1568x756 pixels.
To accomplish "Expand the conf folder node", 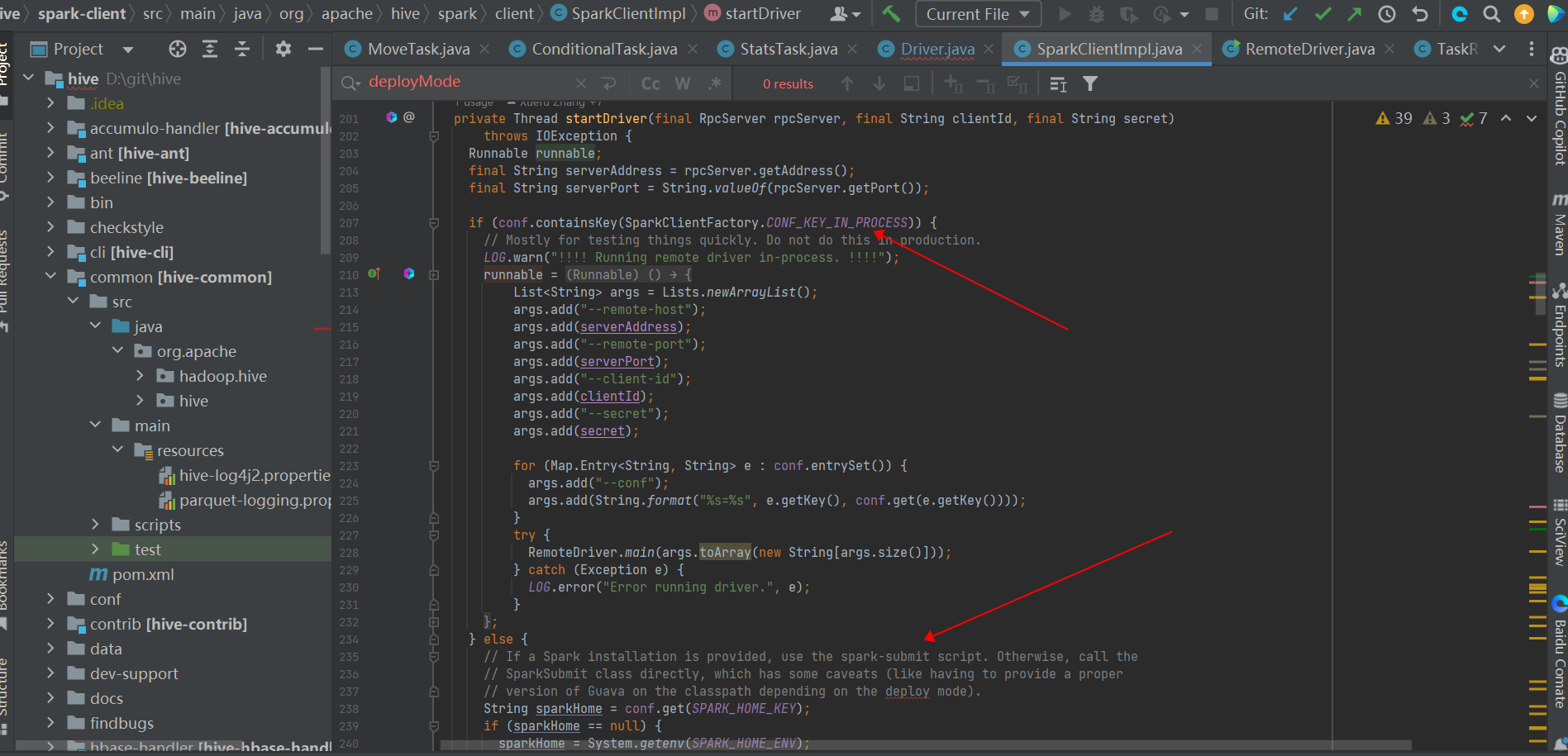I will [51, 599].
